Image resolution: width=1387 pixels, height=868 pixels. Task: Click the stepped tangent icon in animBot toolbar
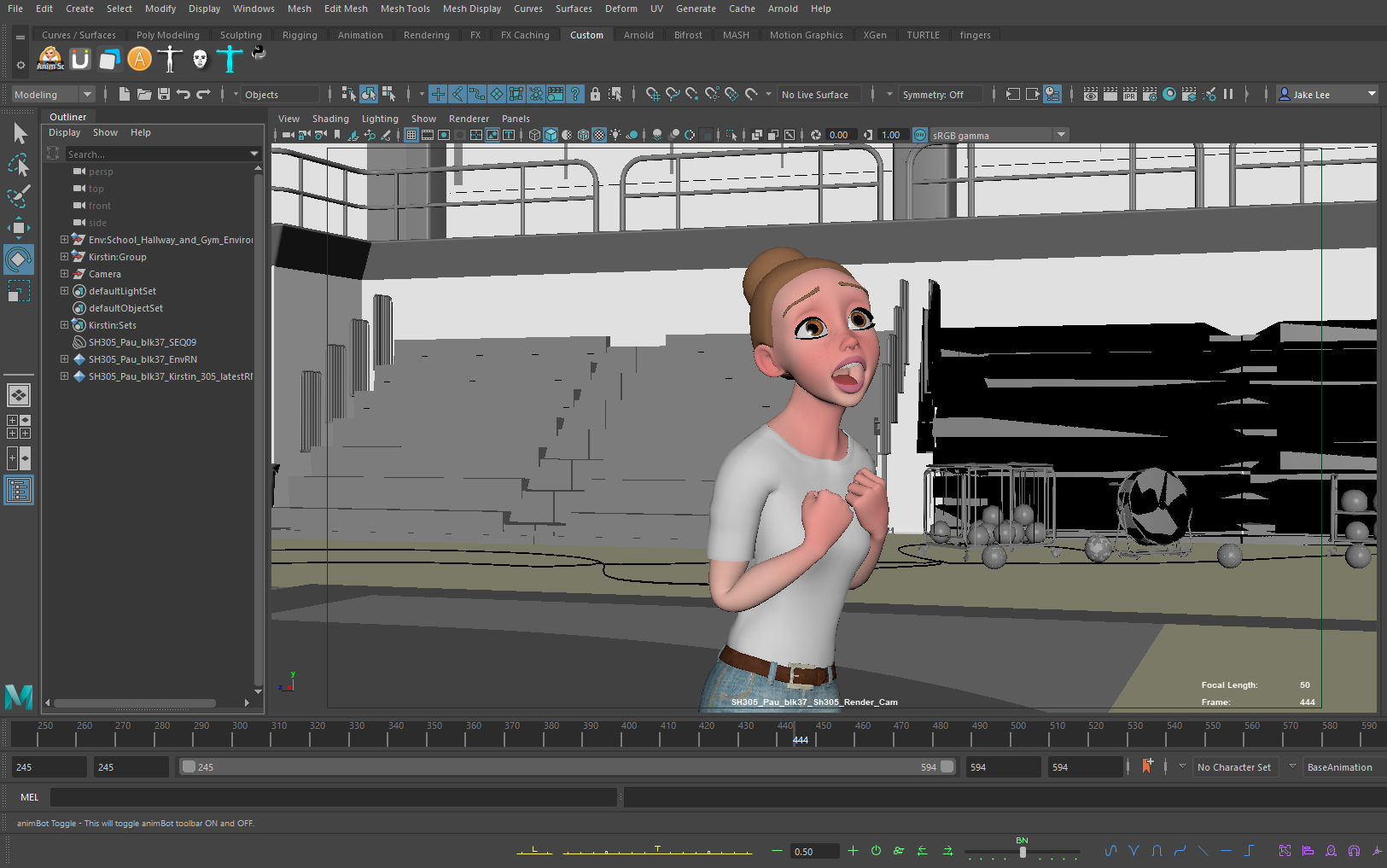click(1249, 851)
